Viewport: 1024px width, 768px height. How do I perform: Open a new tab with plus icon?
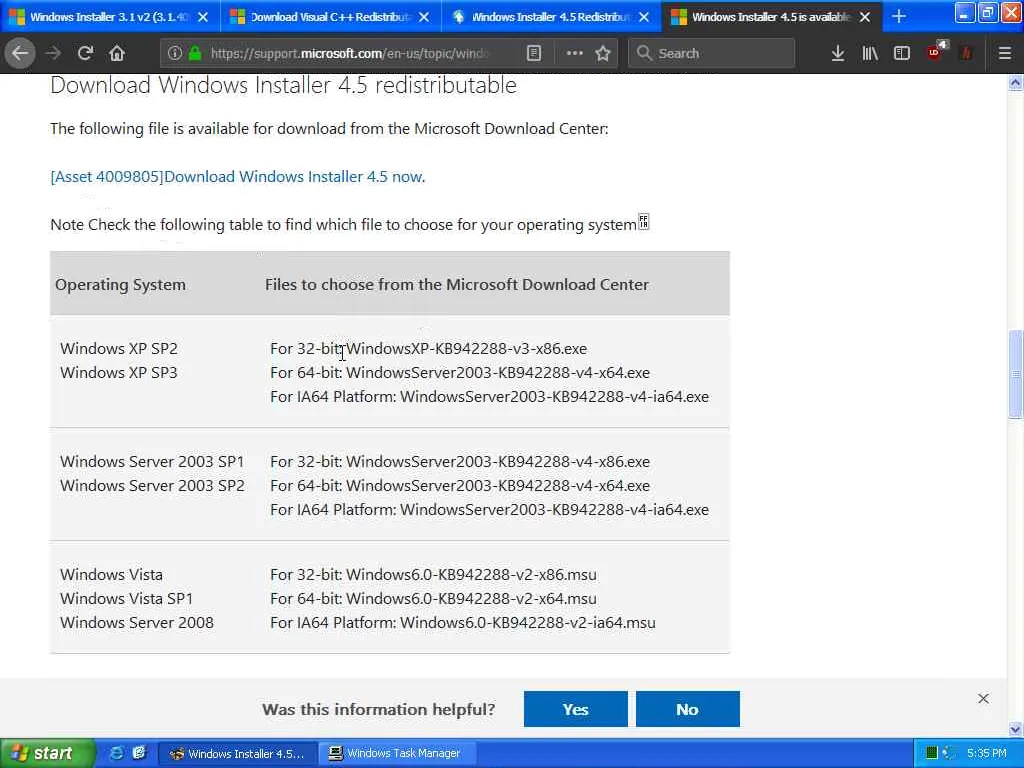(899, 16)
